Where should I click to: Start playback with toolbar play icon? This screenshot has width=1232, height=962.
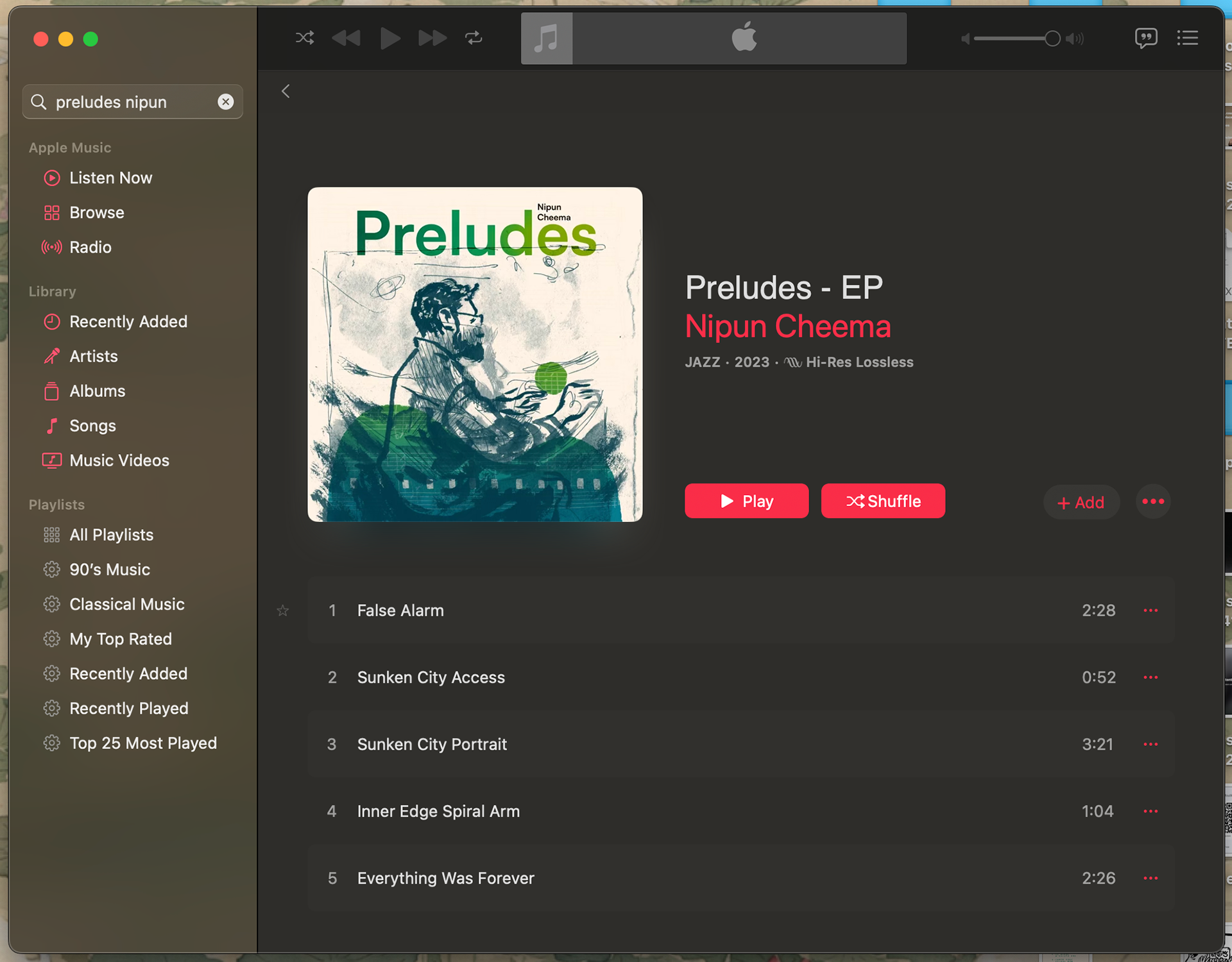(389, 38)
